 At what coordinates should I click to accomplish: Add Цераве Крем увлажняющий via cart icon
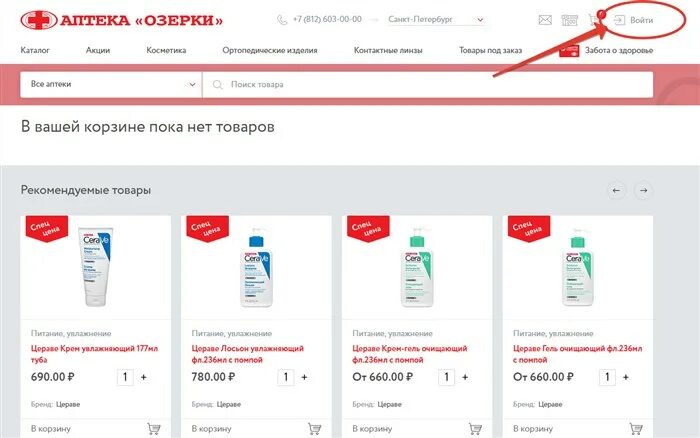pyautogui.click(x=154, y=429)
